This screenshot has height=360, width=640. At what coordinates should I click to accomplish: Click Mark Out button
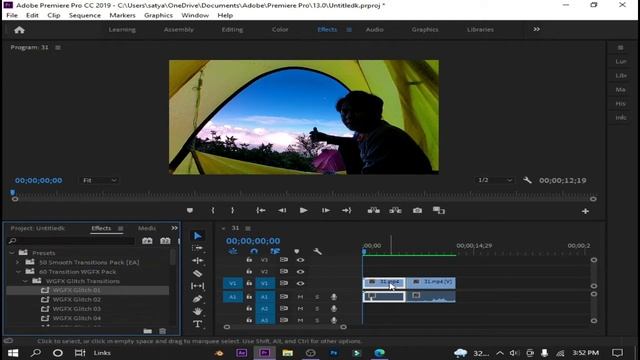[233, 211]
